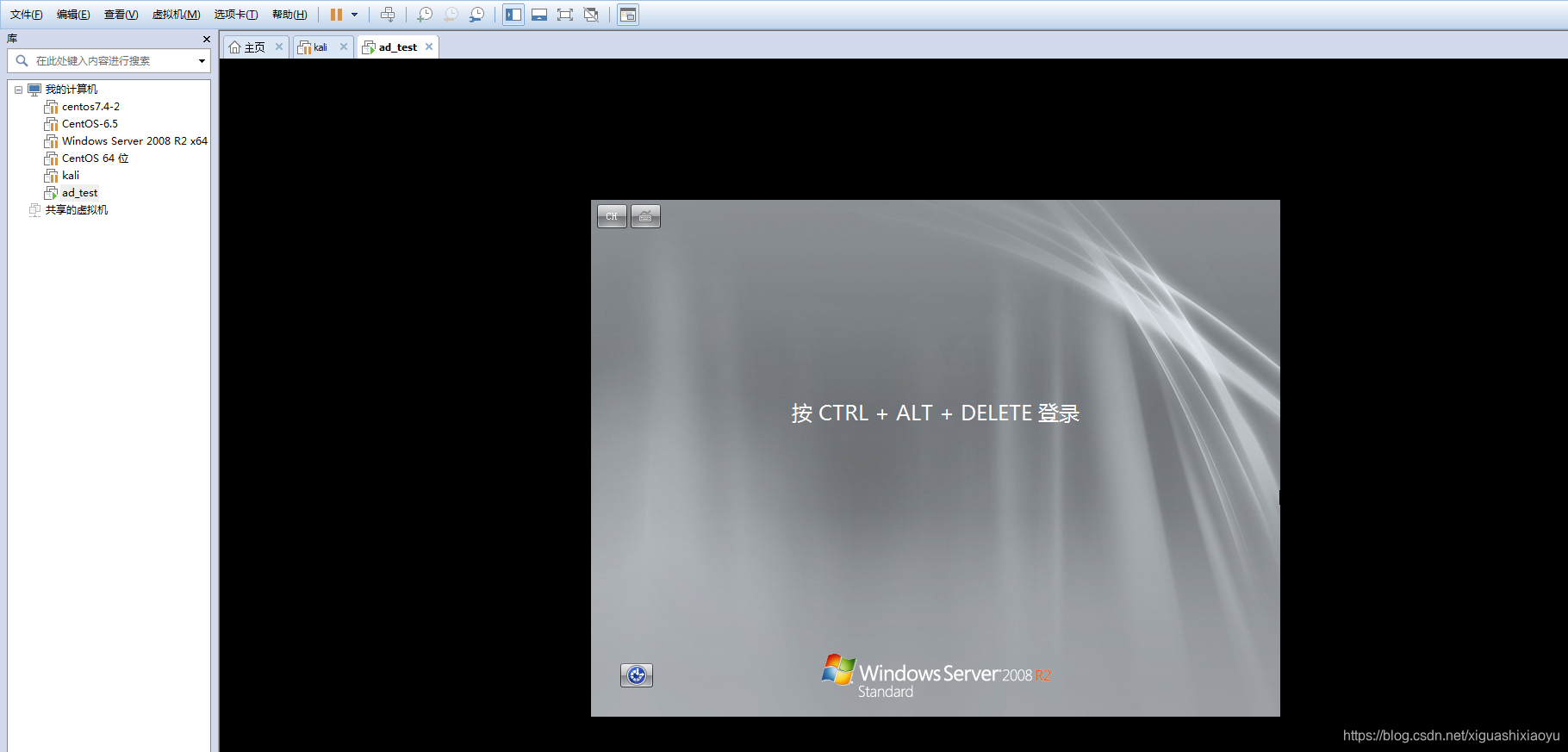Close the ad_test tab
The height and width of the screenshot is (752, 1568).
click(x=429, y=47)
